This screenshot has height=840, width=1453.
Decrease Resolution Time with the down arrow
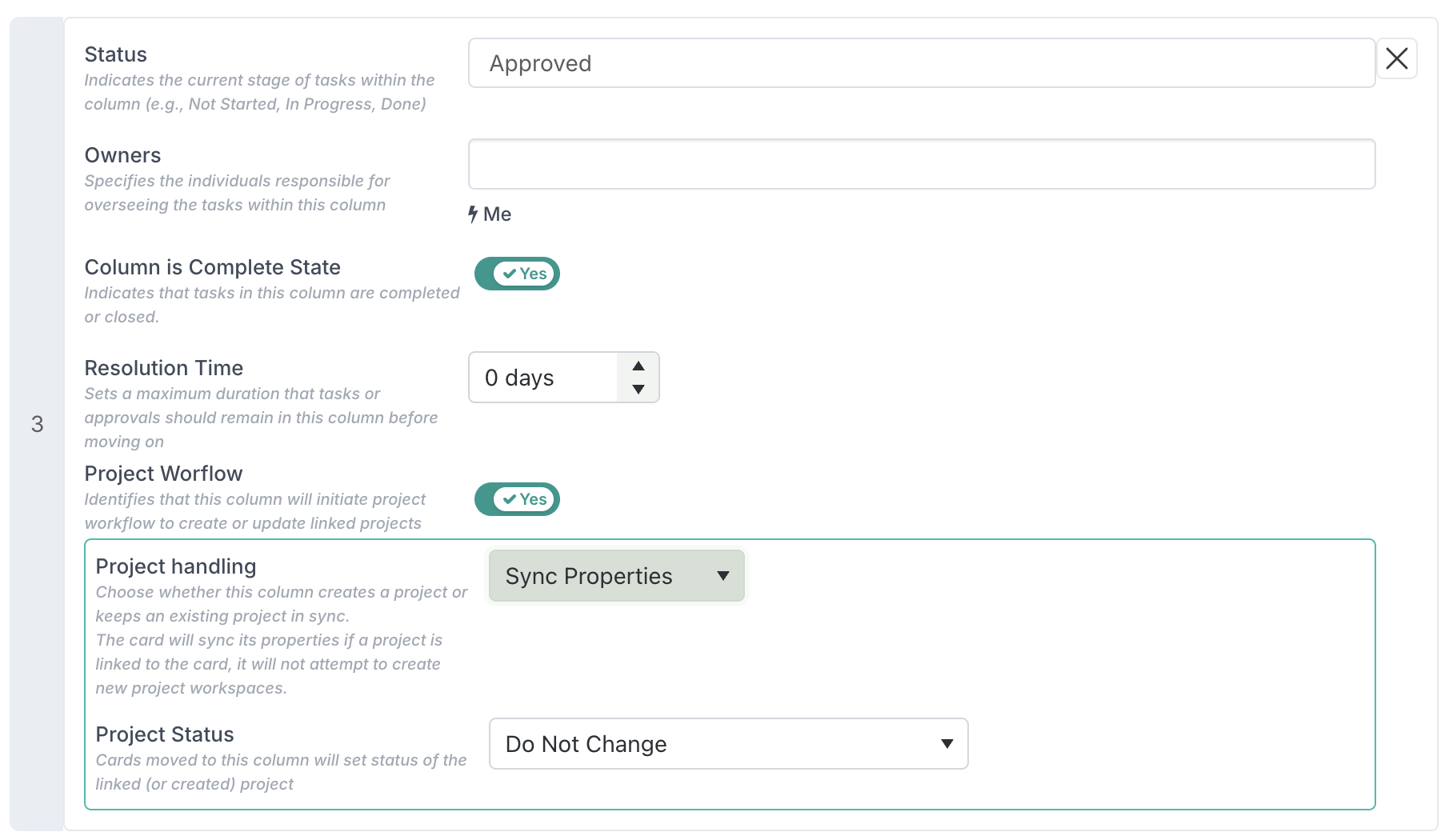pyautogui.click(x=638, y=390)
